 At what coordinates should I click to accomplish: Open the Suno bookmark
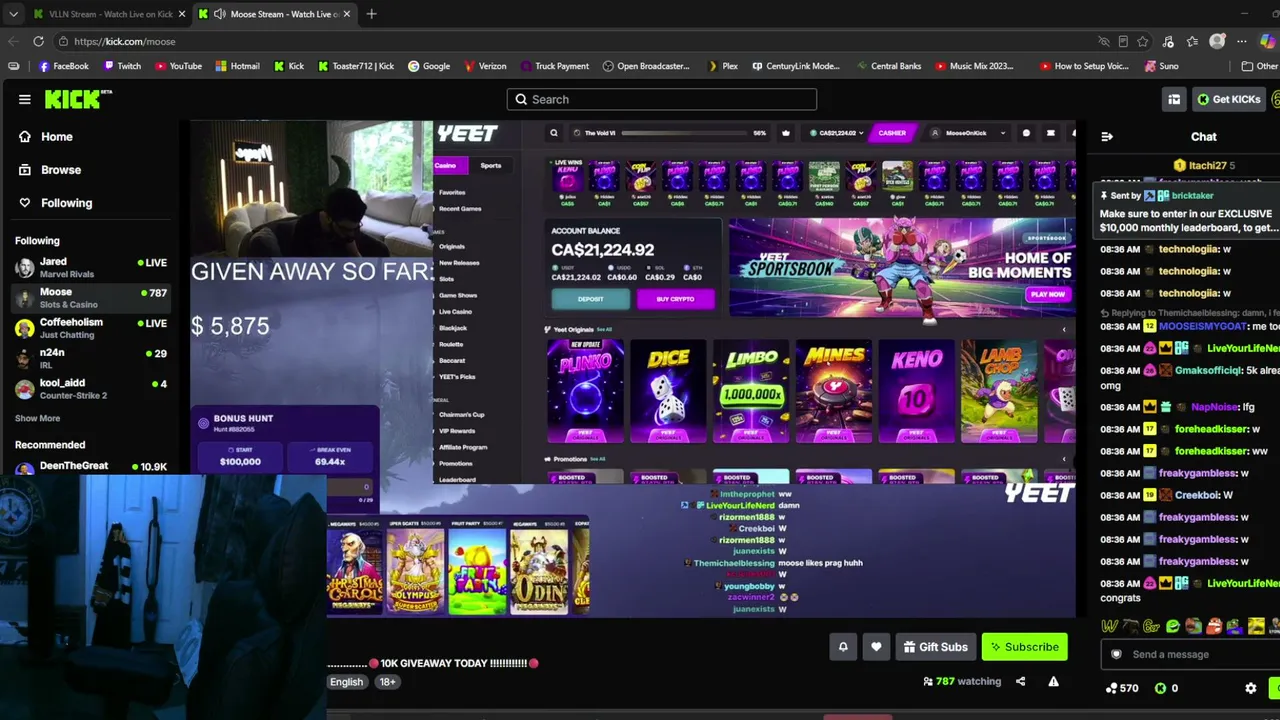pos(1160,66)
